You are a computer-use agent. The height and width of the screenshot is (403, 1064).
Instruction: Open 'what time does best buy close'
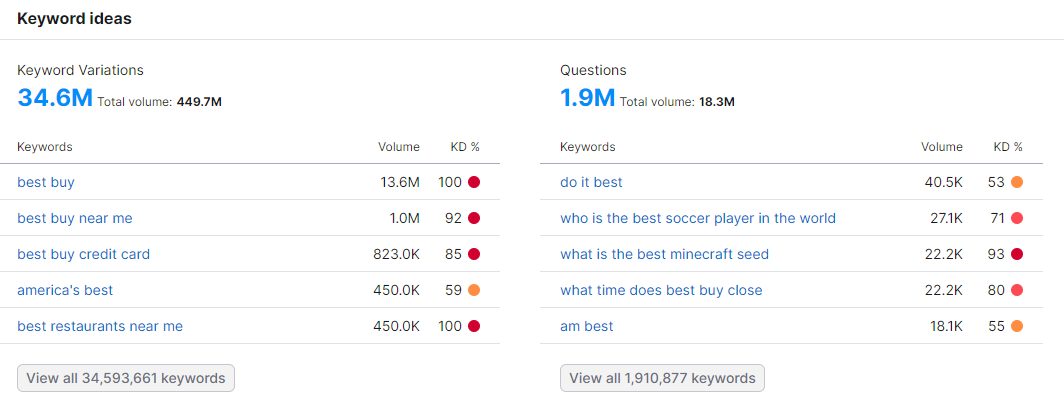[661, 290]
